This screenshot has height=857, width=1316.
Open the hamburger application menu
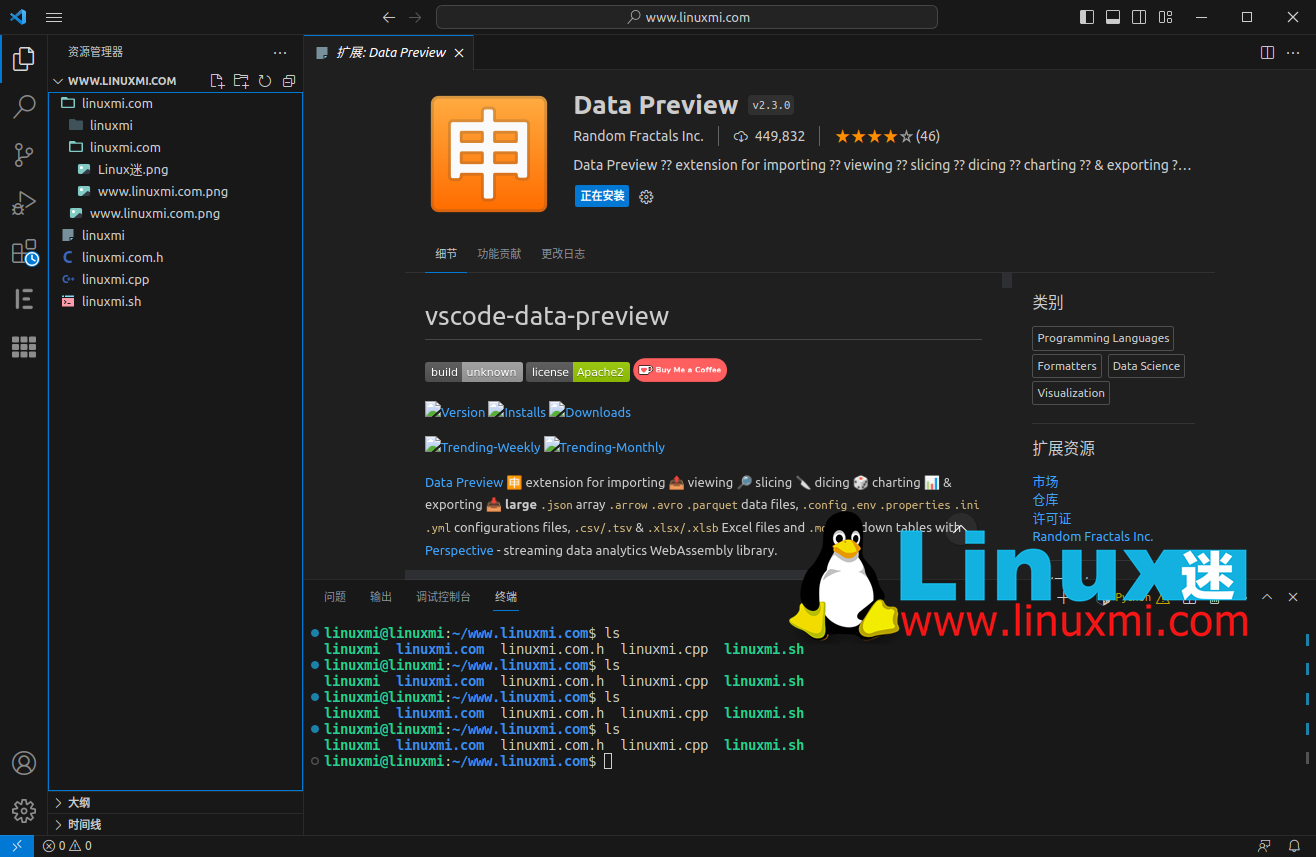pos(54,17)
